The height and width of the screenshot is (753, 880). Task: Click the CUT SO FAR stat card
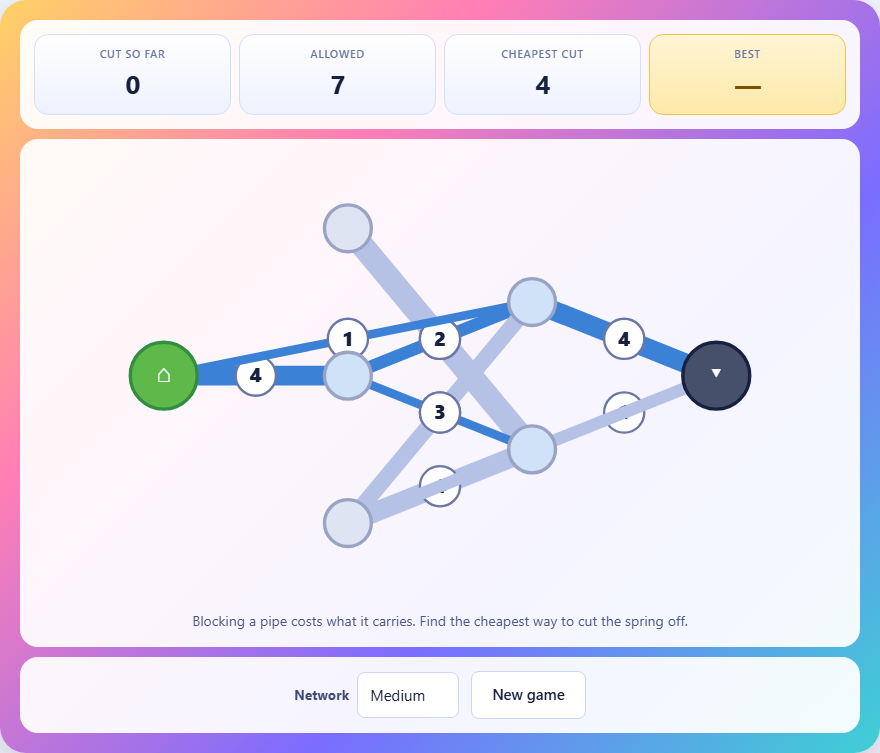click(132, 75)
